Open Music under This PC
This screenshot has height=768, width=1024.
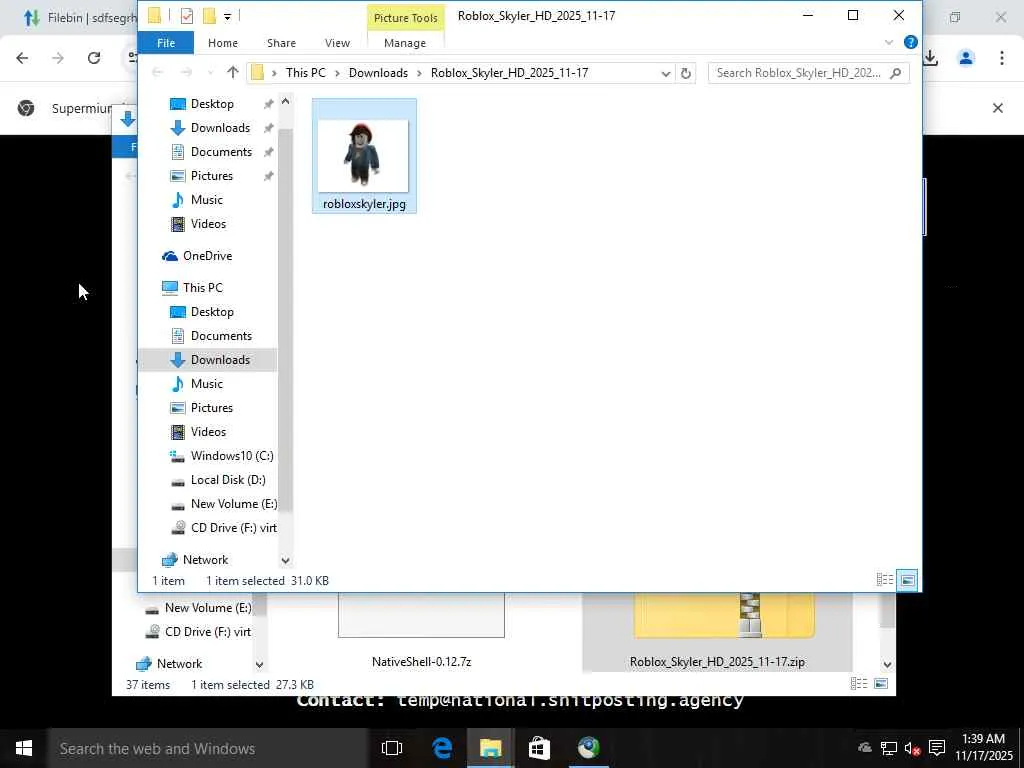(206, 384)
